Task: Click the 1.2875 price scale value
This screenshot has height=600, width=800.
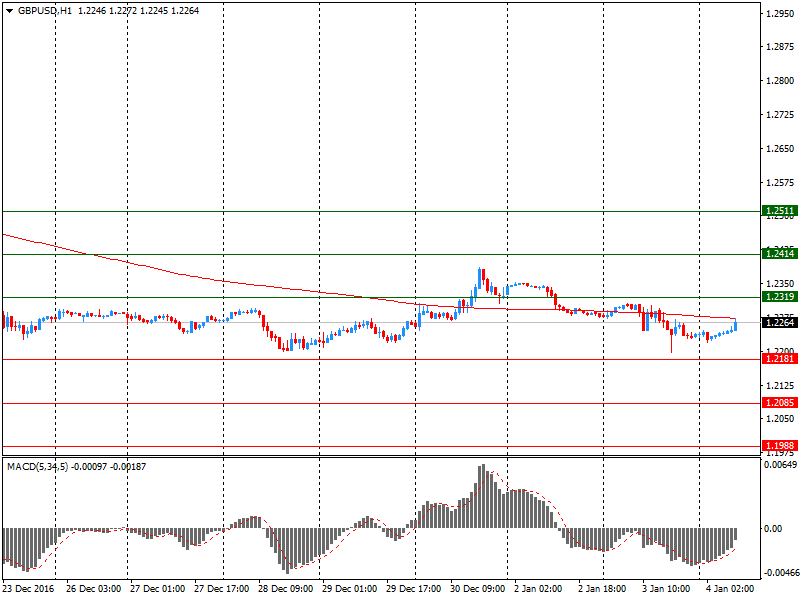Action: click(780, 47)
